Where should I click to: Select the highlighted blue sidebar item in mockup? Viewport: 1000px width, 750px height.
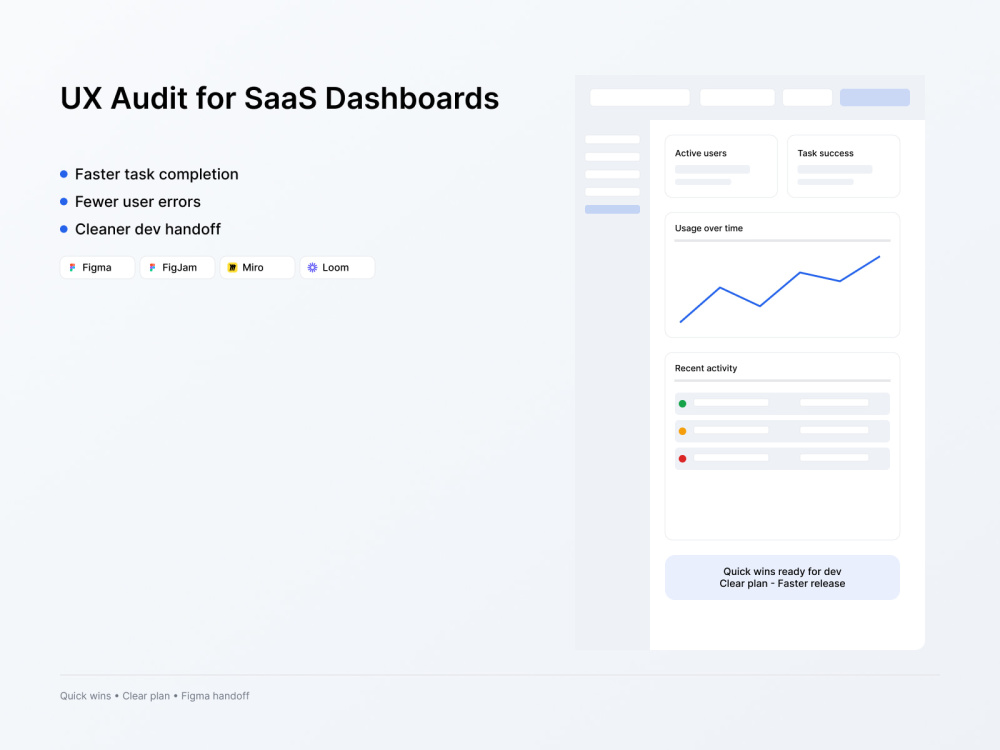pos(612,209)
